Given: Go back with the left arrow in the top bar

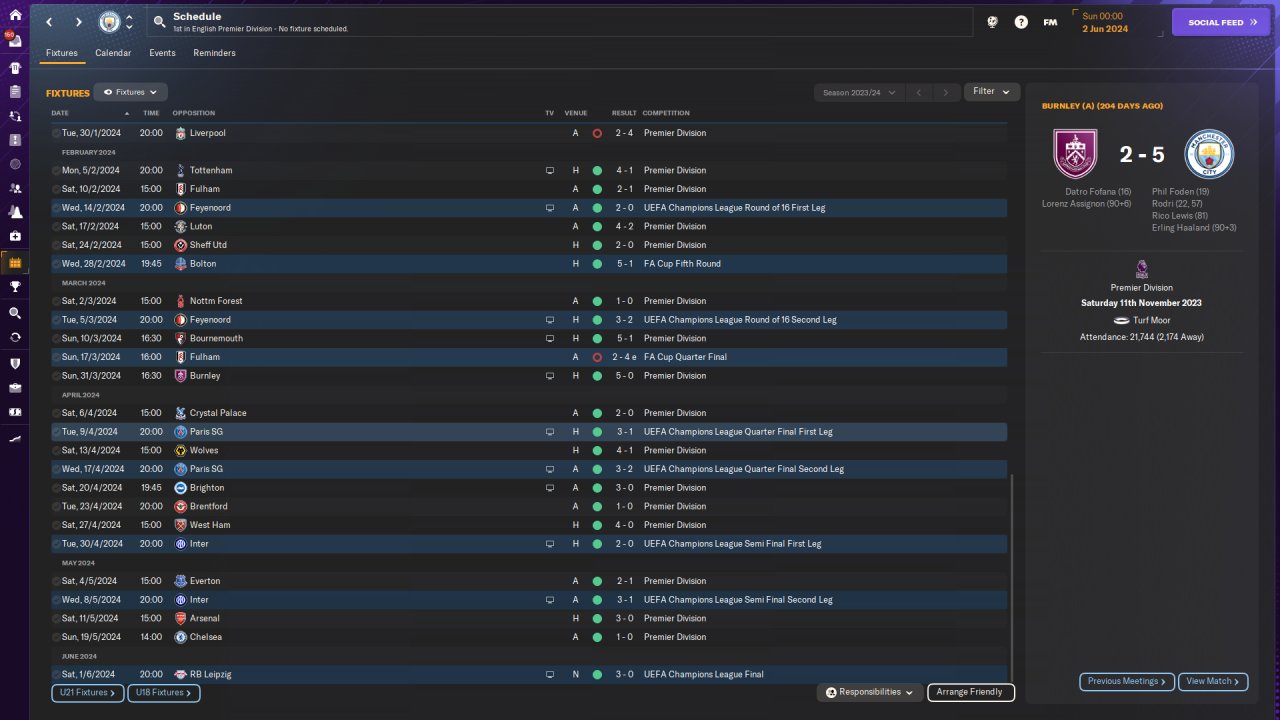Looking at the screenshot, I should point(49,22).
